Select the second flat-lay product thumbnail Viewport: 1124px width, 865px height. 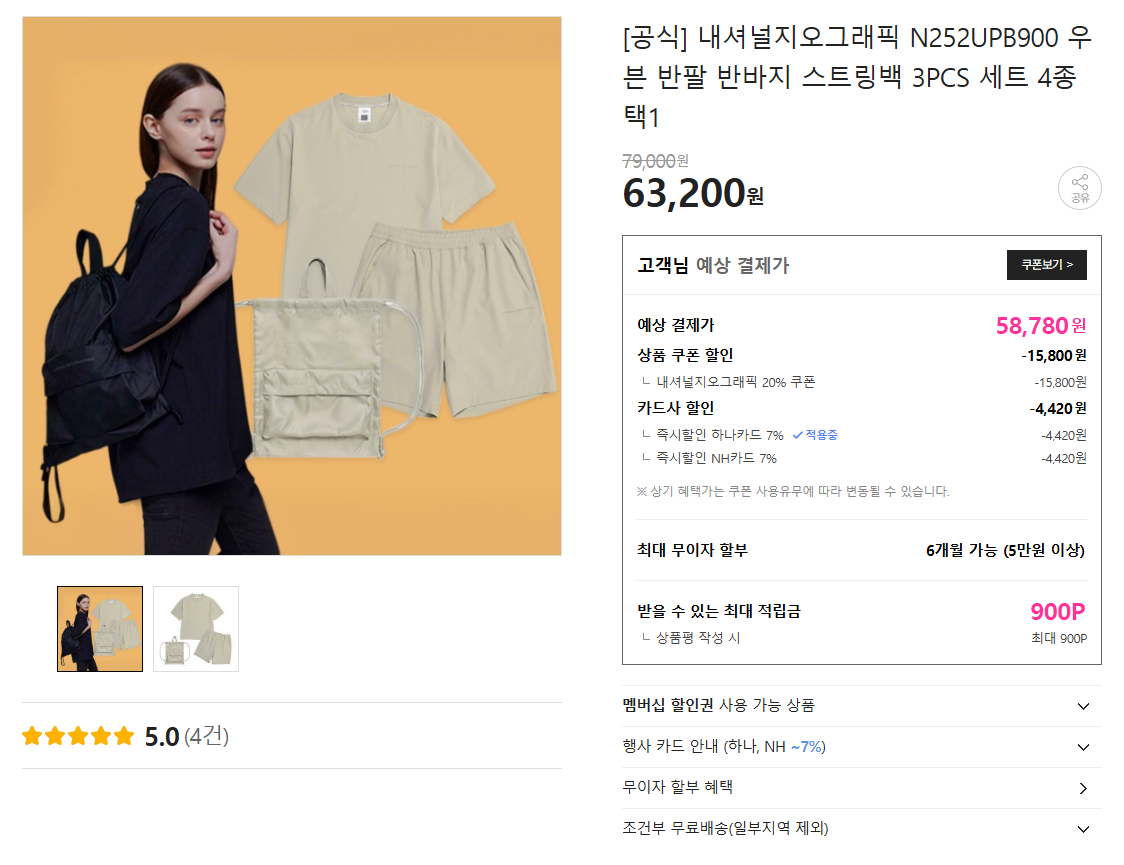click(x=196, y=629)
